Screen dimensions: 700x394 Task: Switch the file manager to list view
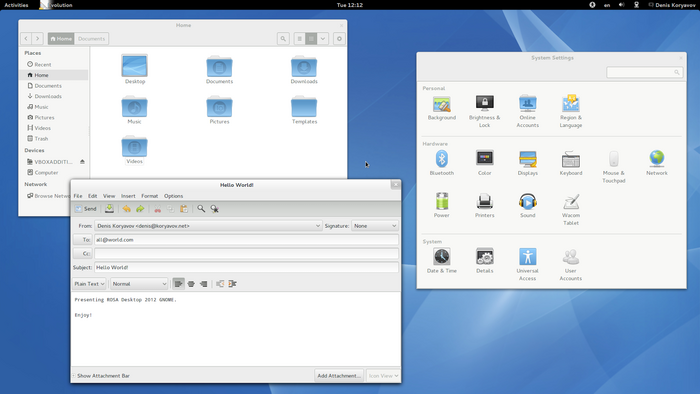pyautogui.click(x=300, y=39)
